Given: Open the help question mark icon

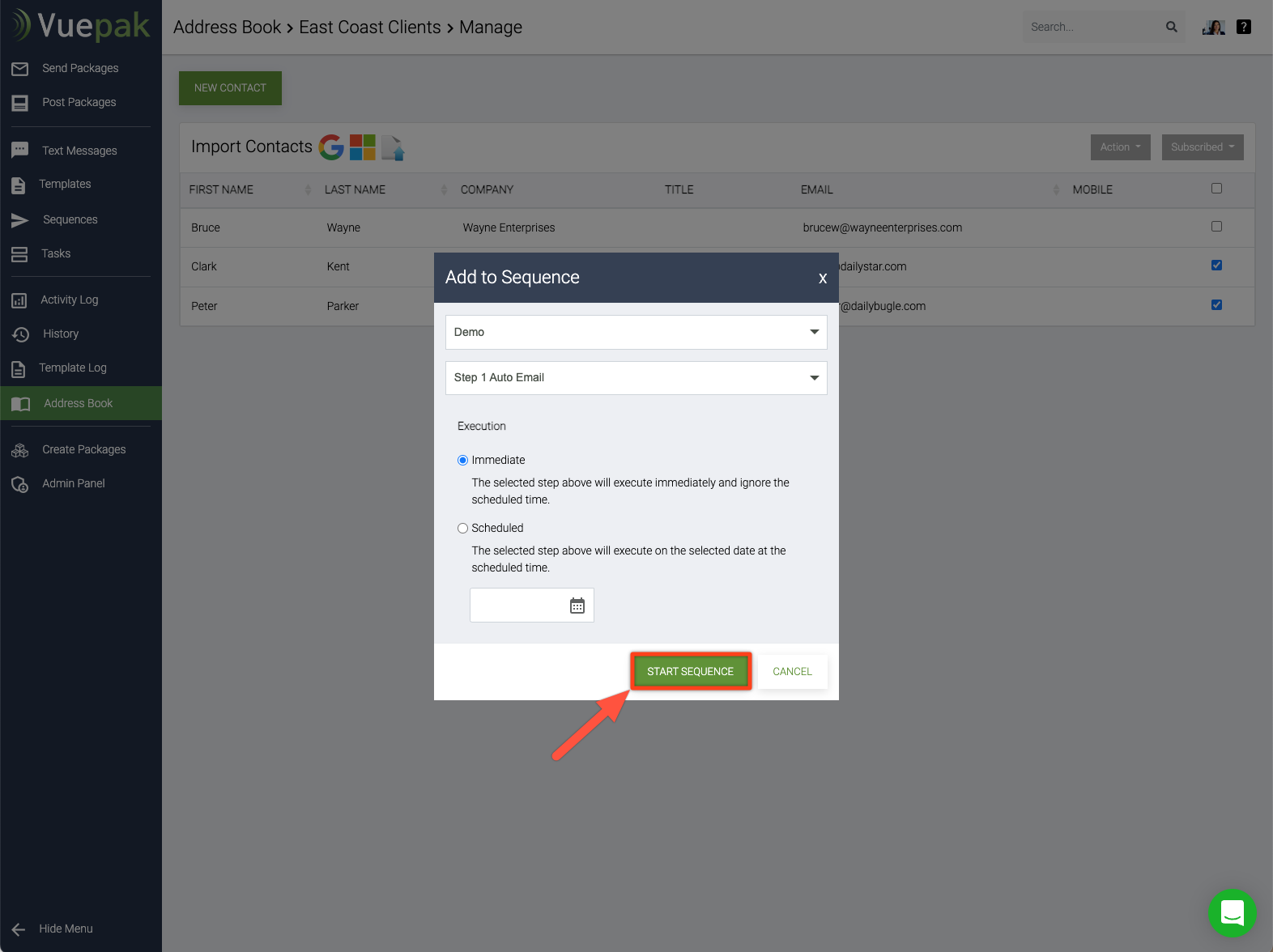Looking at the screenshot, I should 1244,27.
